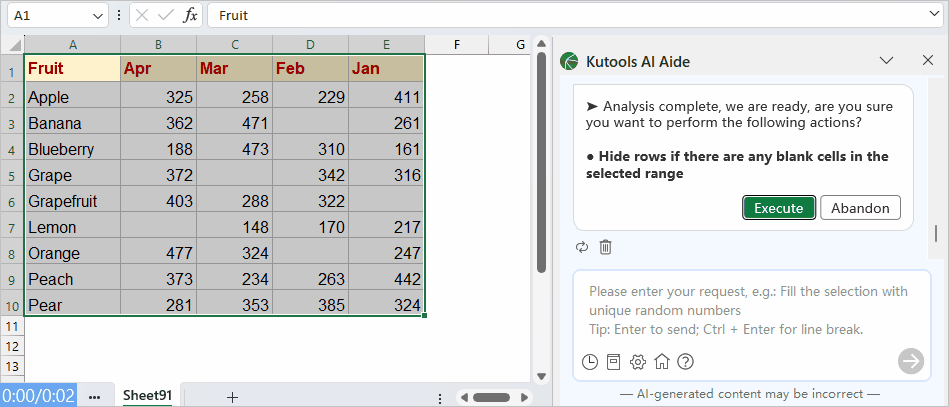This screenshot has height=407, width=949.
Task: Click the home icon in AI Aide
Action: coord(661,361)
